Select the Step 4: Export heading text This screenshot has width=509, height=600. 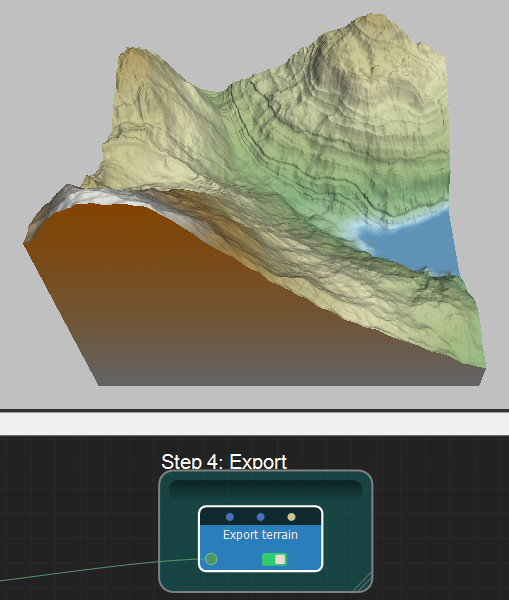click(x=224, y=461)
